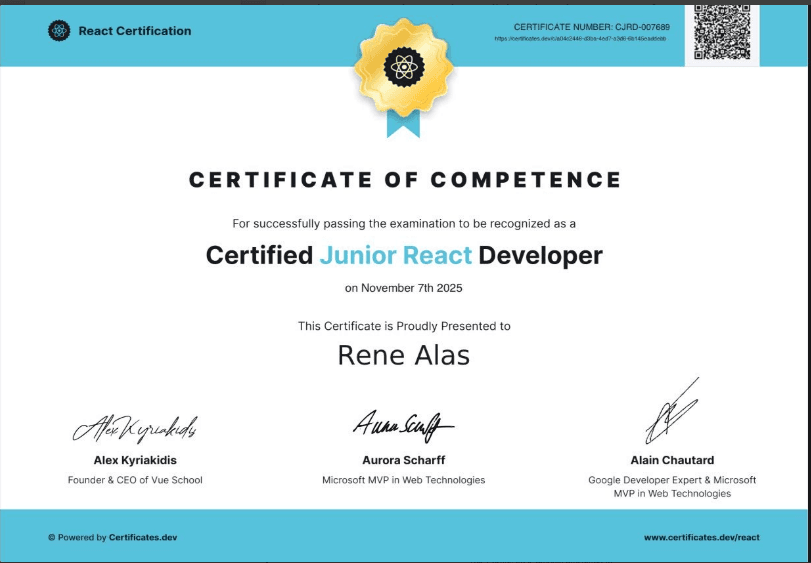811x563 pixels.
Task: Click the blue 'Junior React' words
Action: click(396, 255)
